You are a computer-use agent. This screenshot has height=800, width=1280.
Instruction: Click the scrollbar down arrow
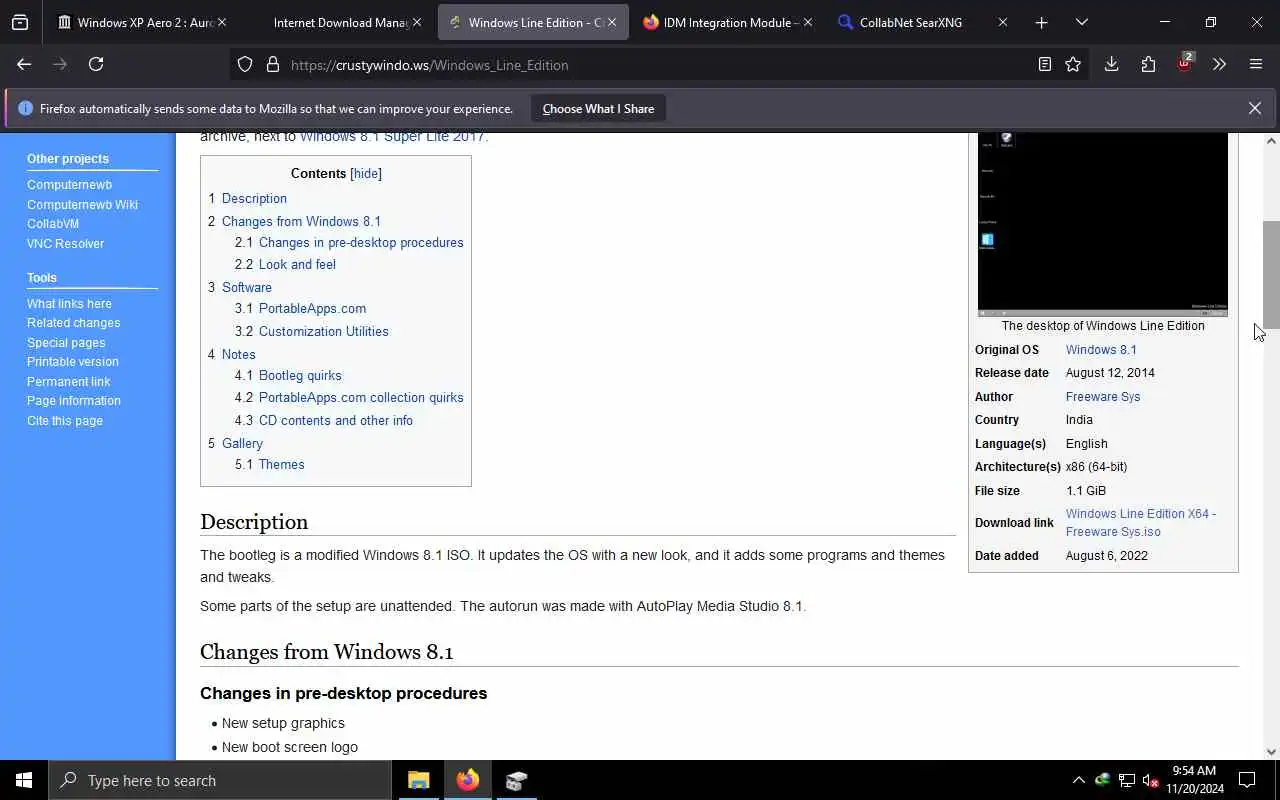click(x=1271, y=752)
